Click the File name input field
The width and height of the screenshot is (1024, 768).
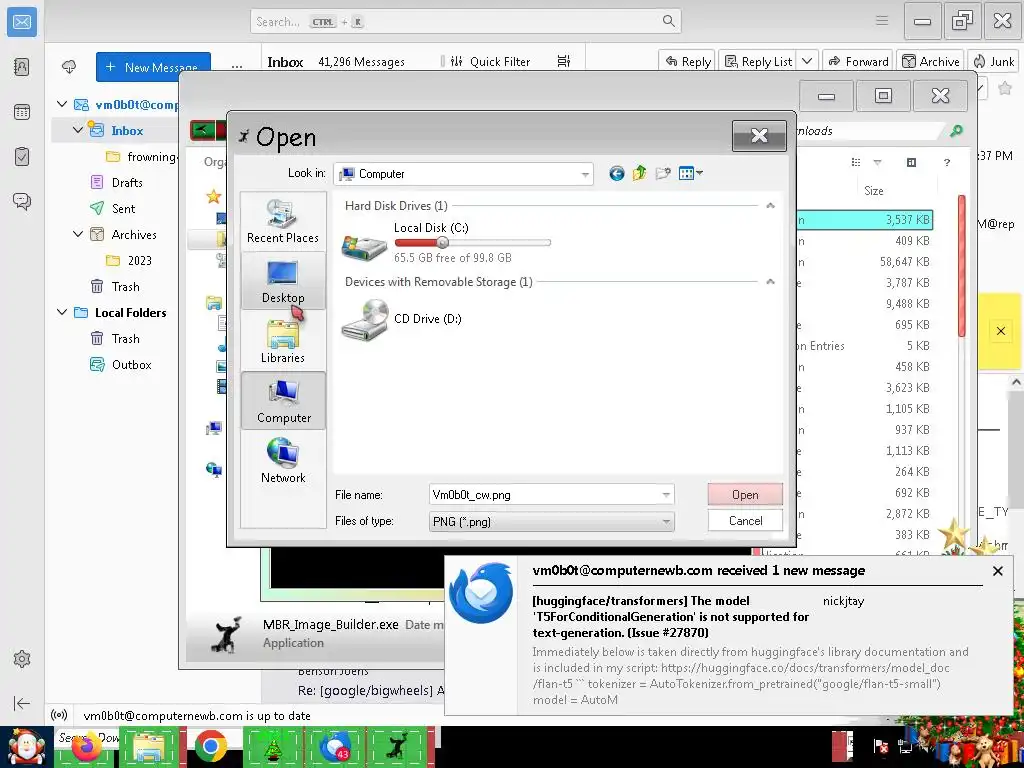tap(552, 495)
